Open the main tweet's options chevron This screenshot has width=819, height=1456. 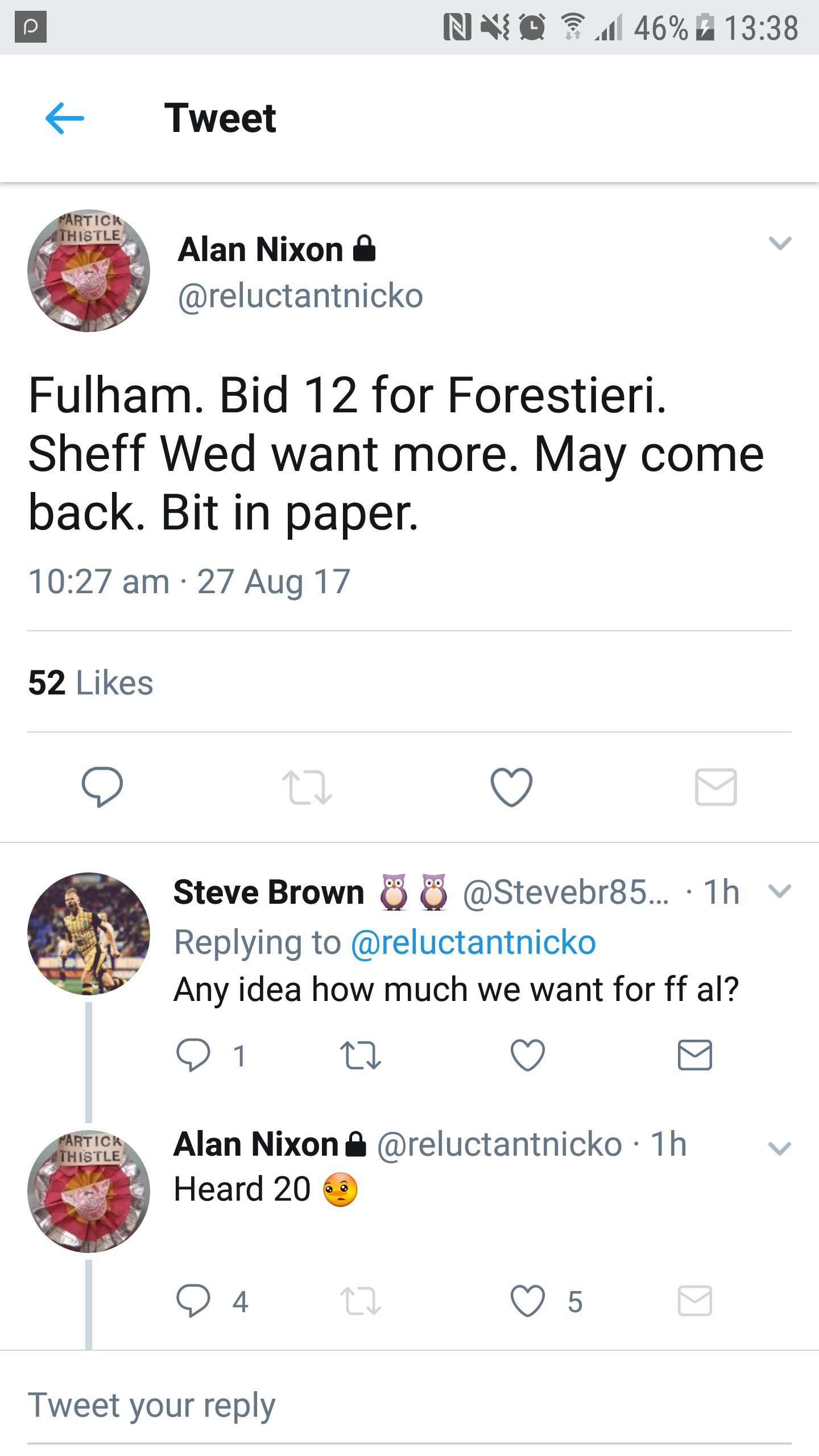[x=780, y=243]
